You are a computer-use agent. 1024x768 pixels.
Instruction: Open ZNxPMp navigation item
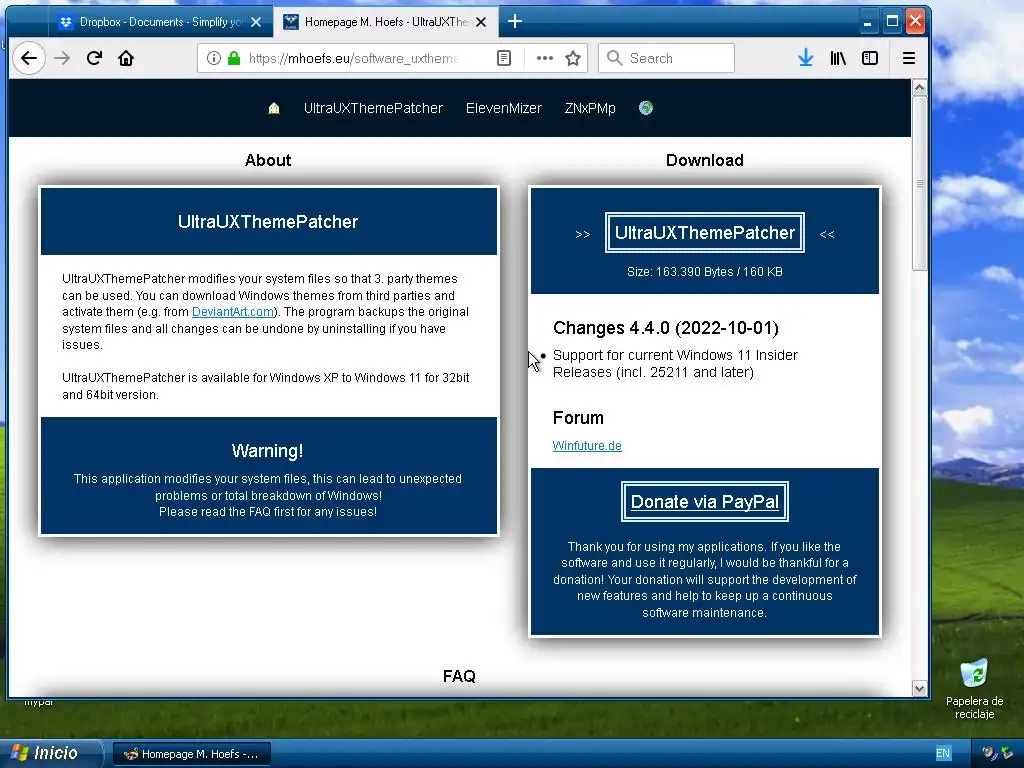pyautogui.click(x=590, y=108)
